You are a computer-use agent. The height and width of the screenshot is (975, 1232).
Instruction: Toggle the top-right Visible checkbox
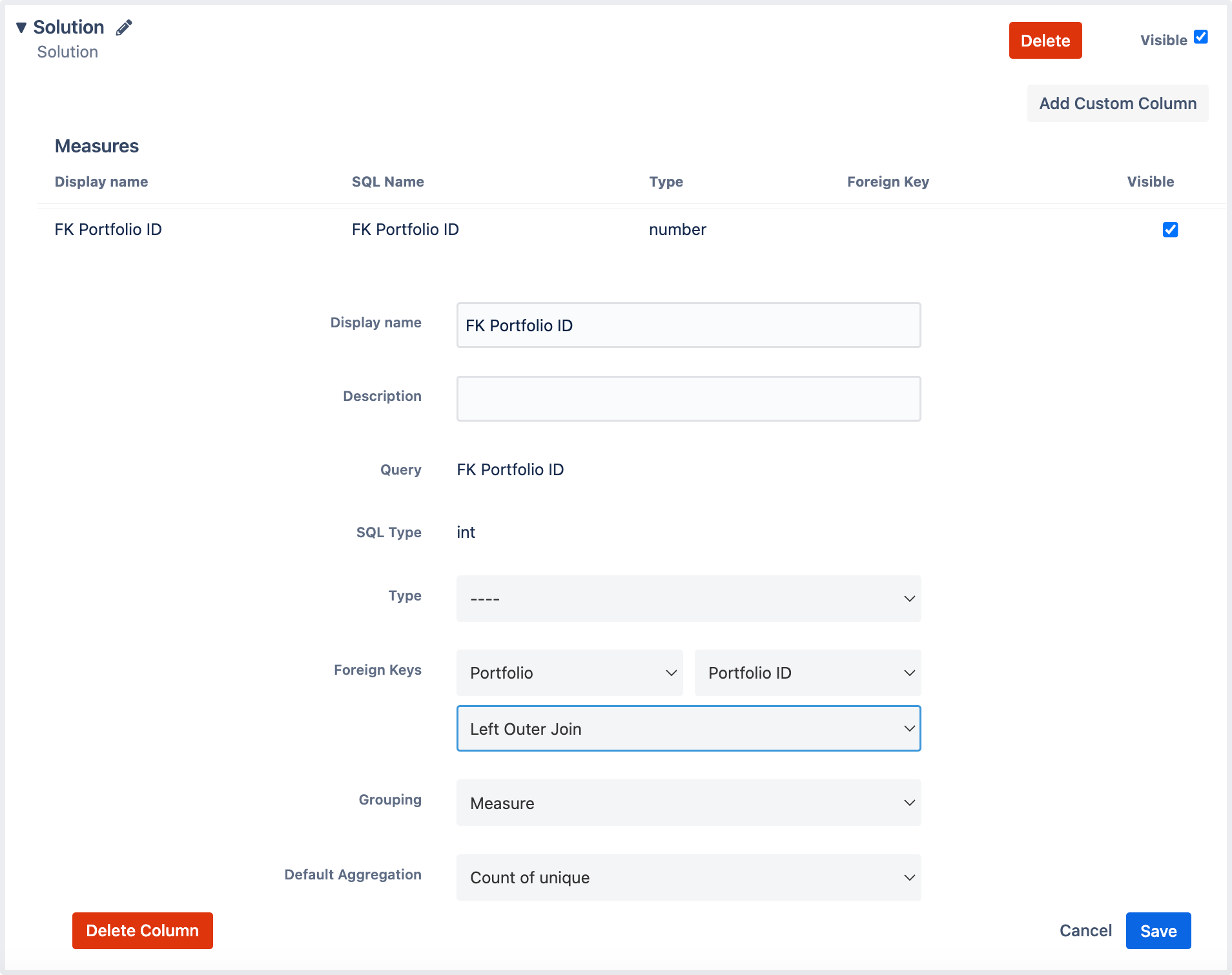point(1200,37)
